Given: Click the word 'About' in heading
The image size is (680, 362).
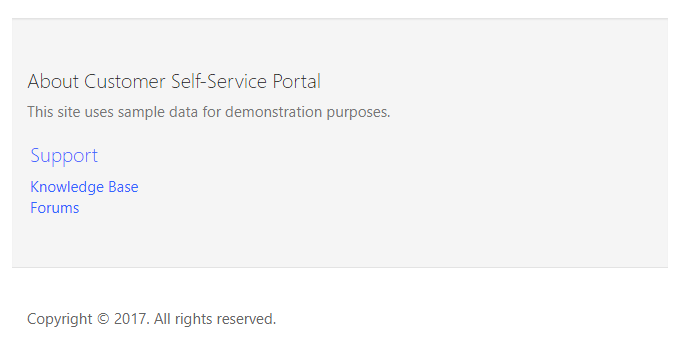Looking at the screenshot, I should pyautogui.click(x=53, y=82).
